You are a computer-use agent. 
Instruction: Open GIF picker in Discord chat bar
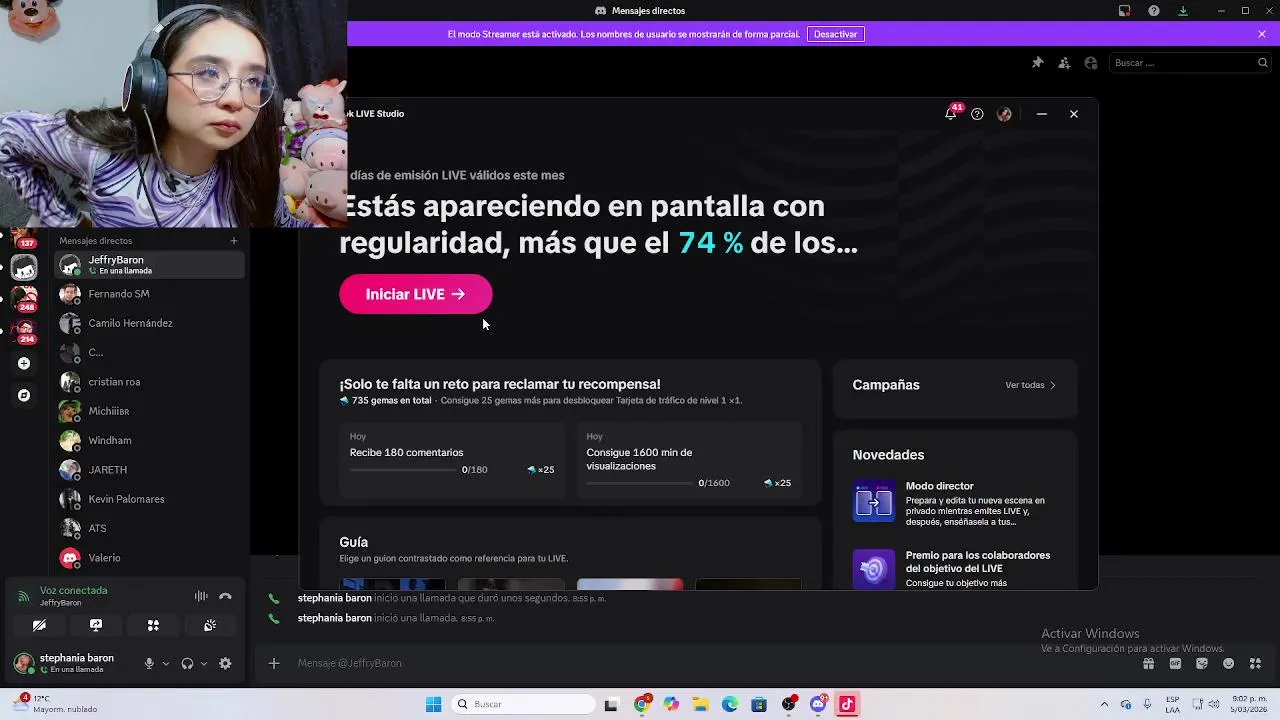click(x=1175, y=663)
